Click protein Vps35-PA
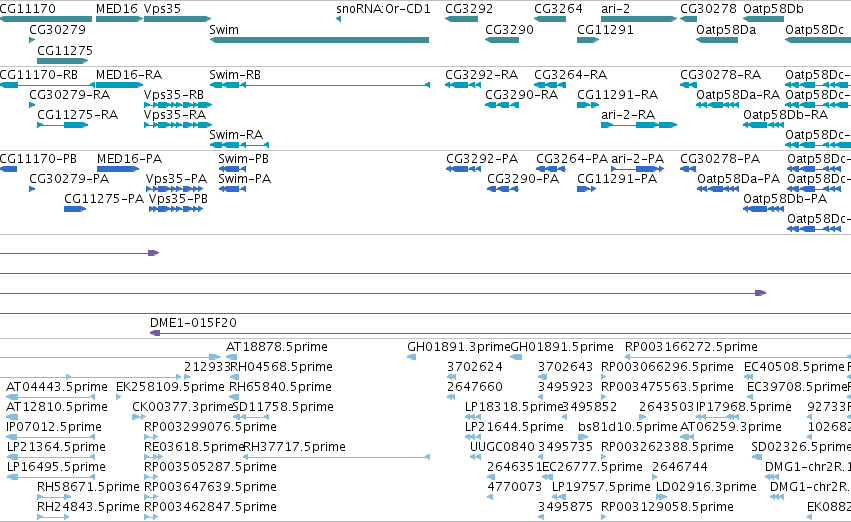Screen dimensions: 851x522 (x=176, y=179)
